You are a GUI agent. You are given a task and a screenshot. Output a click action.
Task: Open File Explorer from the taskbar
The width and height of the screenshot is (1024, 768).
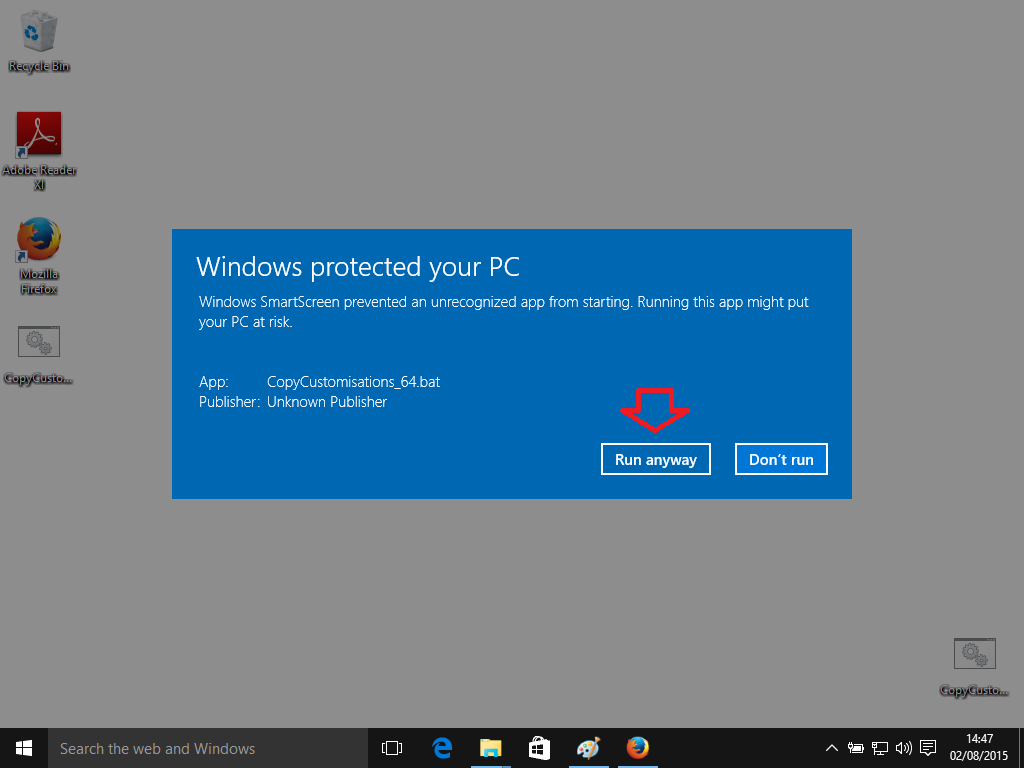tap(490, 748)
